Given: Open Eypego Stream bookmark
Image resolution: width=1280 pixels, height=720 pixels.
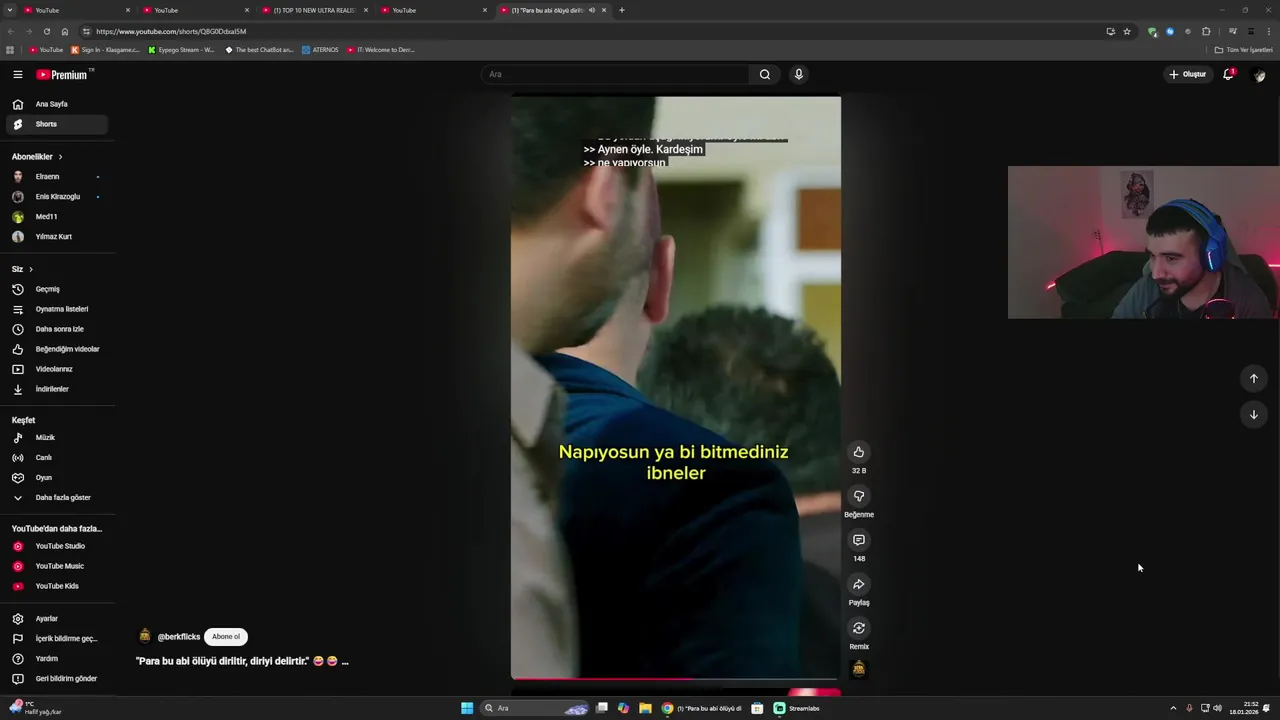Looking at the screenshot, I should [x=181, y=50].
